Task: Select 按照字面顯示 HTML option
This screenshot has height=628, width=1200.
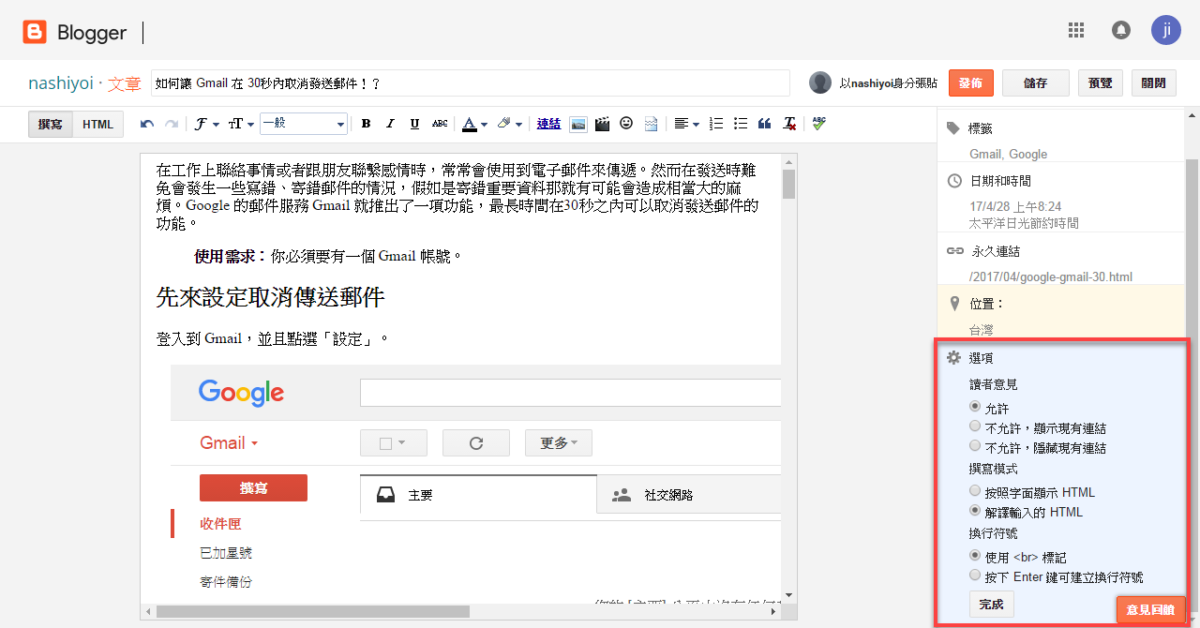Action: (975, 491)
